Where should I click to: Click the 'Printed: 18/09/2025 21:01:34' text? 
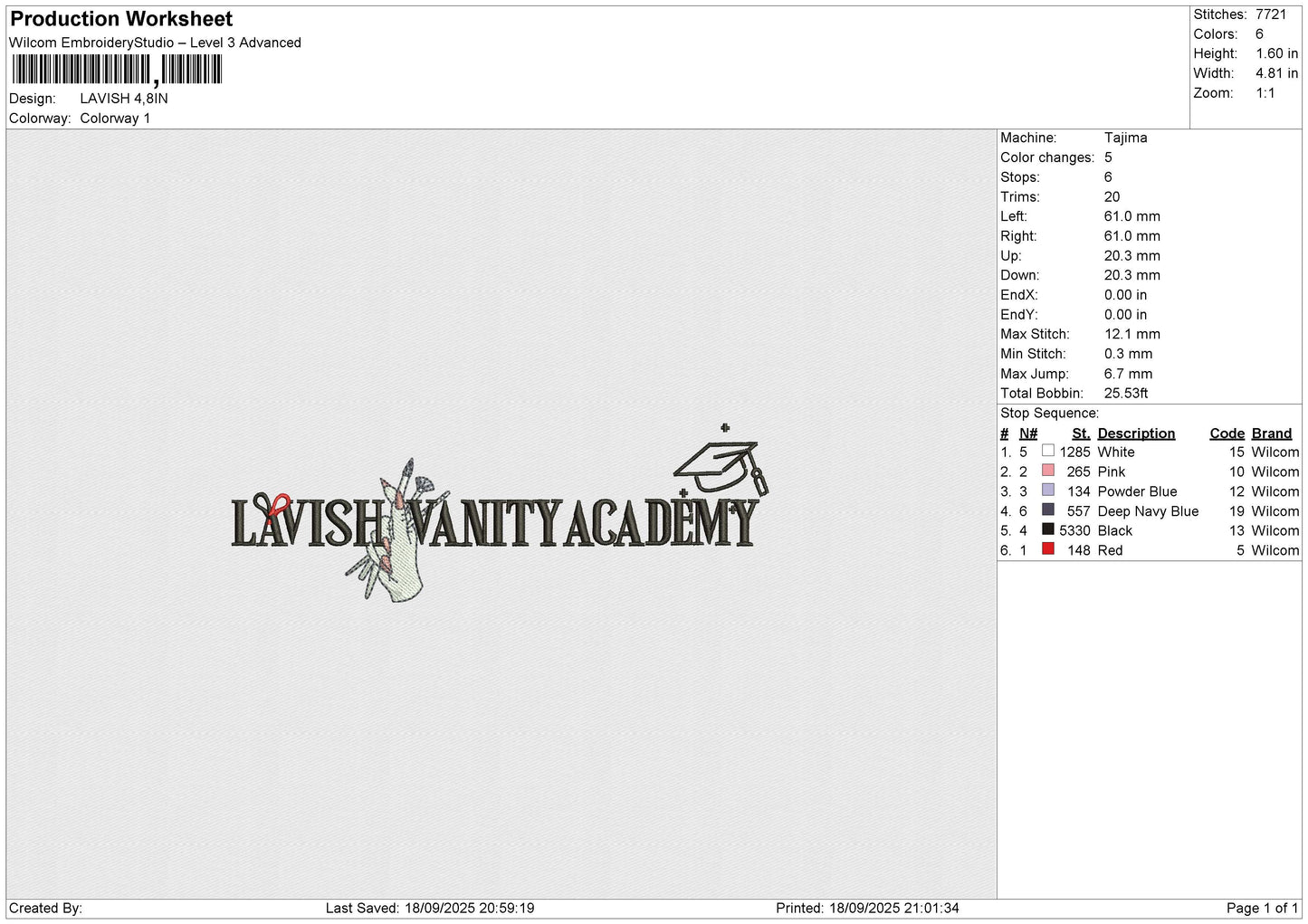pos(867,909)
